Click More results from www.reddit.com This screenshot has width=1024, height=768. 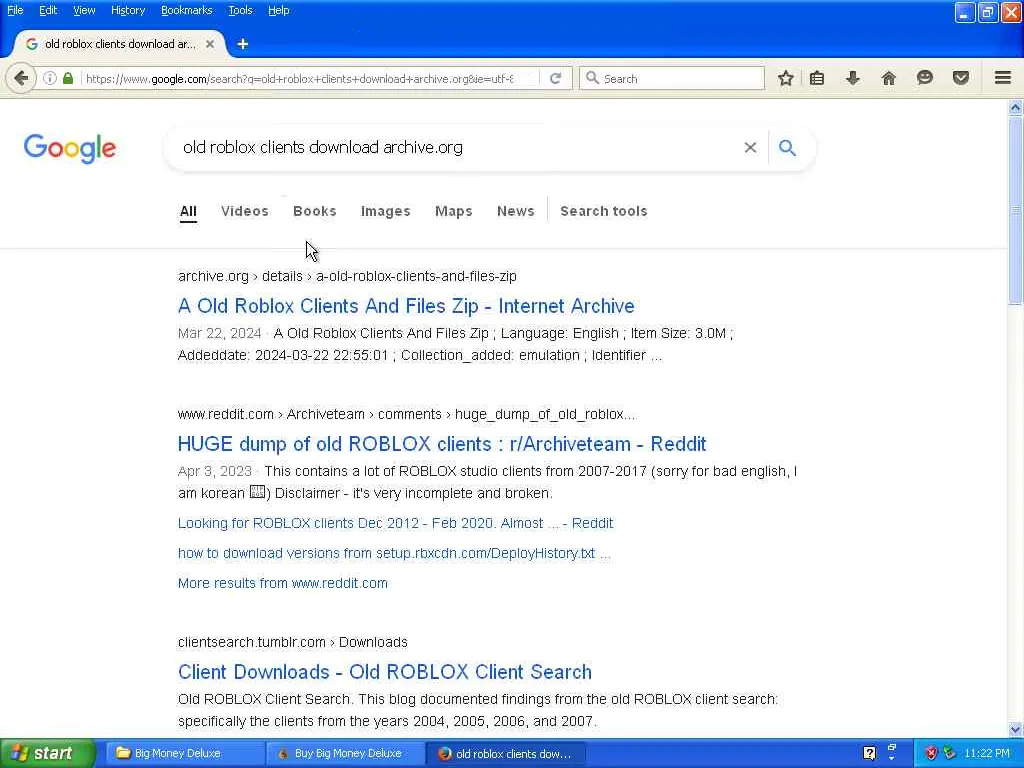[x=283, y=583]
